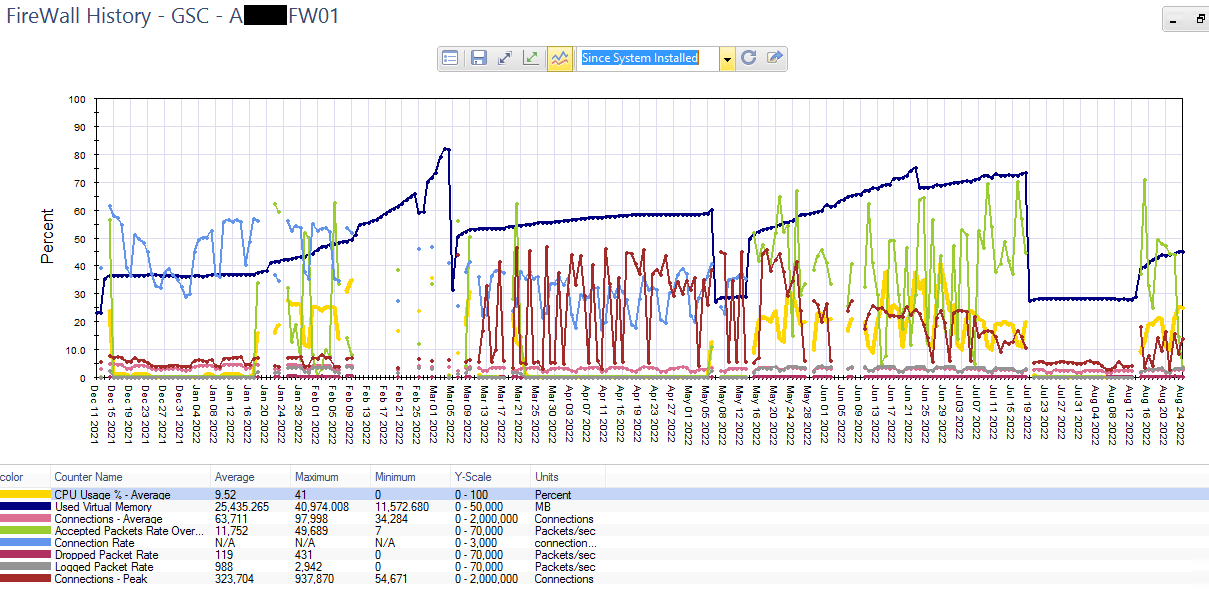Sort counters by the Maximum column header
1209x600 pixels.
pyautogui.click(x=320, y=477)
